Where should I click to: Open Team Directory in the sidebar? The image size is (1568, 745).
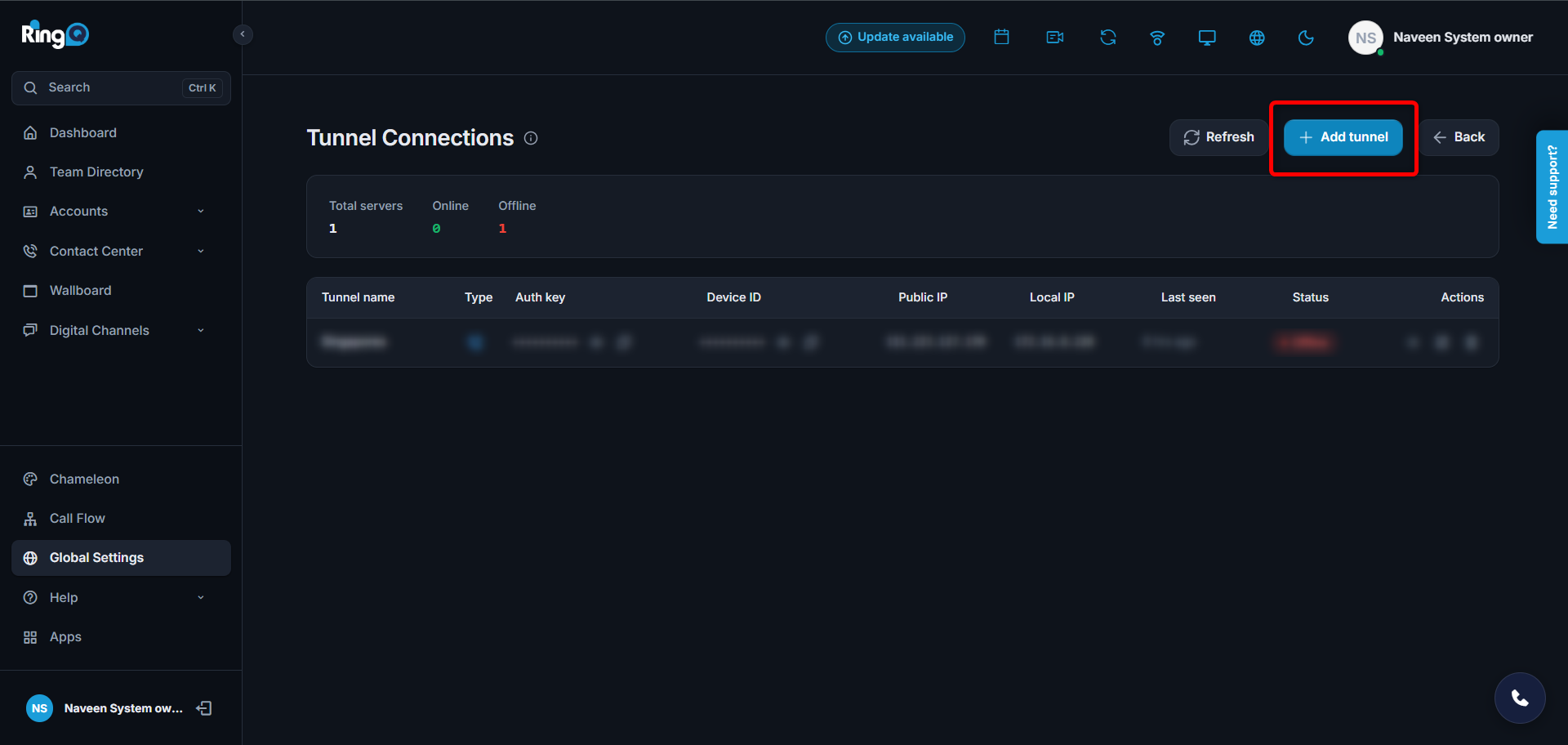click(121, 172)
